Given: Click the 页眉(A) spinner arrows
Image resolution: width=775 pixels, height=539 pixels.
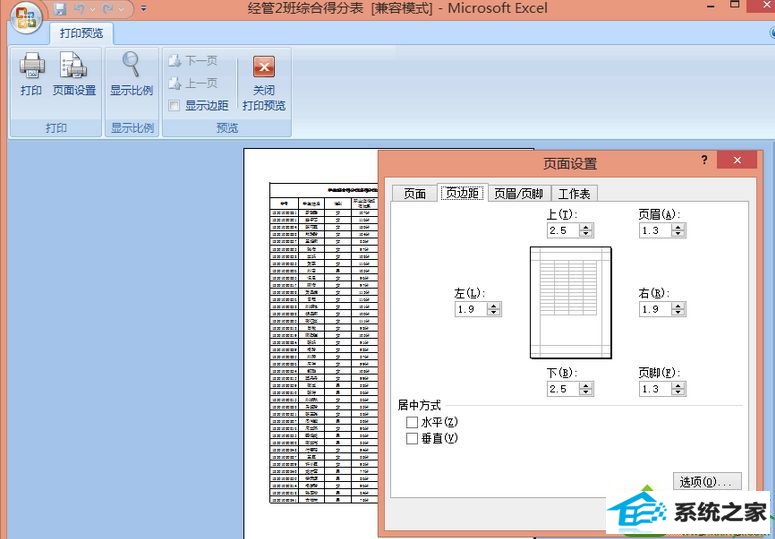Looking at the screenshot, I should 678,230.
